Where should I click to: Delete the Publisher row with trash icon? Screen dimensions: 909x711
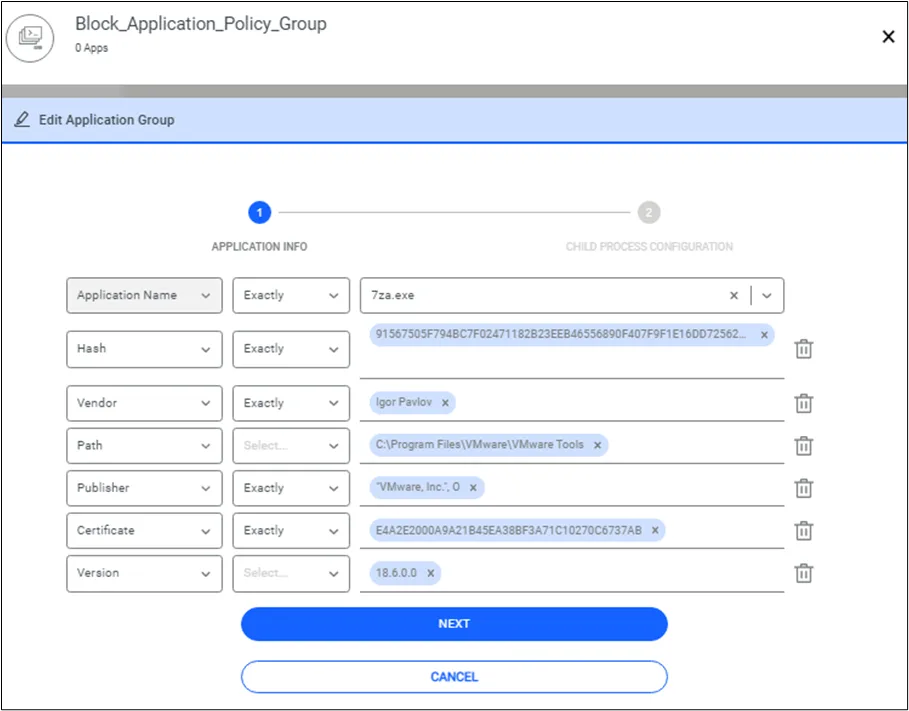(803, 488)
